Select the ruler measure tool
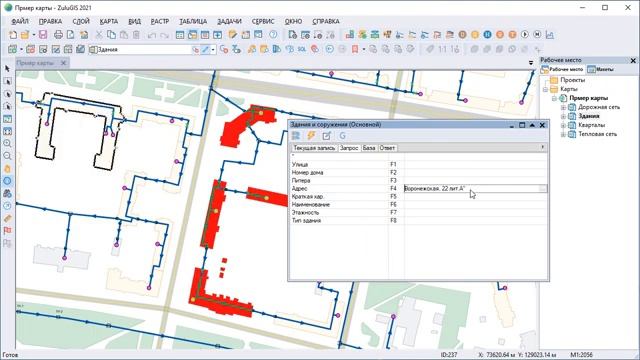 pos(7,218)
